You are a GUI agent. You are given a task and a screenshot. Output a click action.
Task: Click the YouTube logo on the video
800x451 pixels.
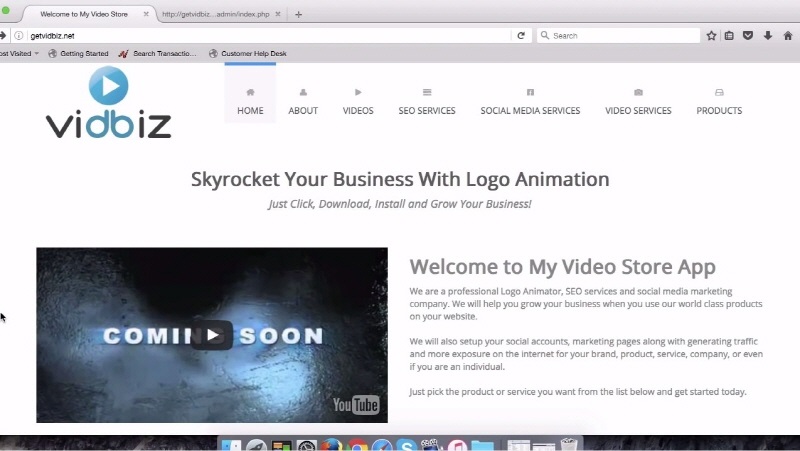[x=356, y=405]
